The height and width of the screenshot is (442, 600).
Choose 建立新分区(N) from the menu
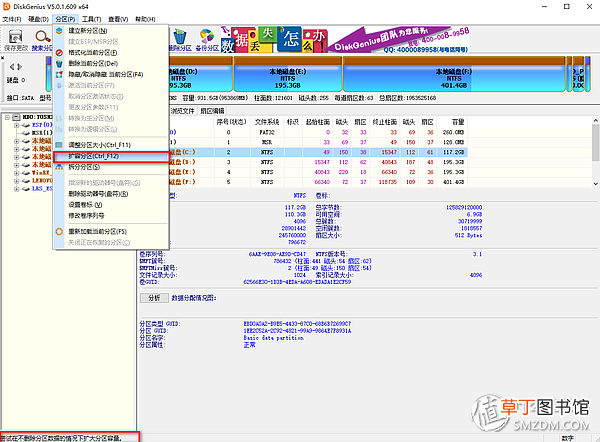coord(111,31)
